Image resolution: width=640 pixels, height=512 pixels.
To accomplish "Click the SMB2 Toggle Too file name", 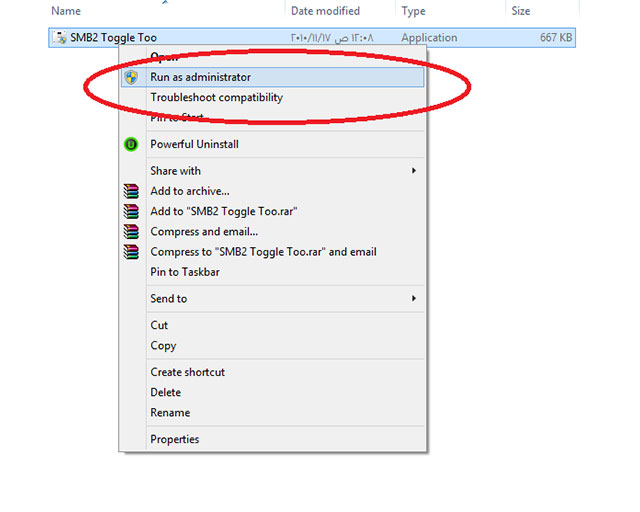I will pyautogui.click(x=113, y=38).
